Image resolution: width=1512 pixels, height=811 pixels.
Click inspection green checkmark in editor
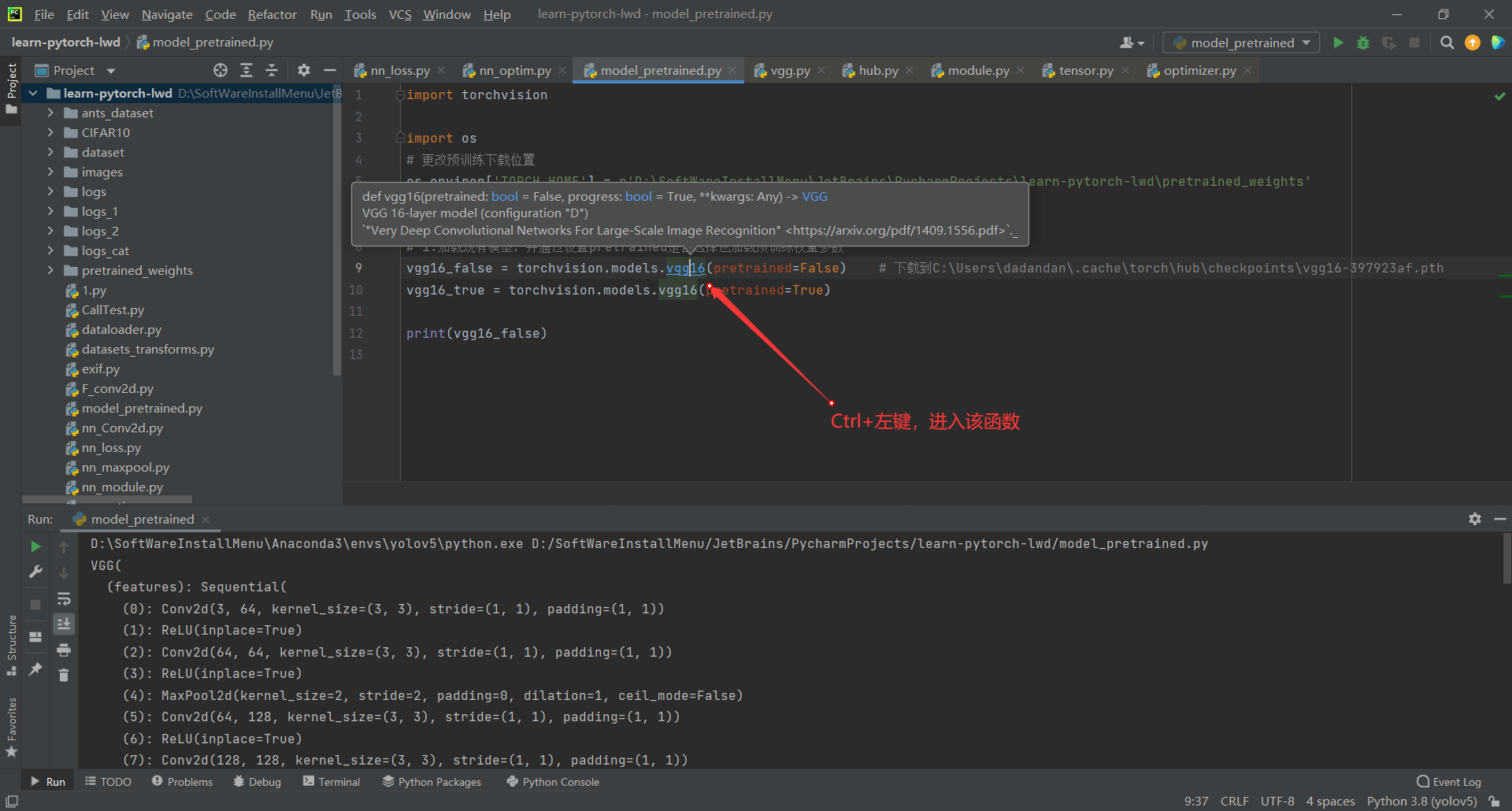[1499, 96]
